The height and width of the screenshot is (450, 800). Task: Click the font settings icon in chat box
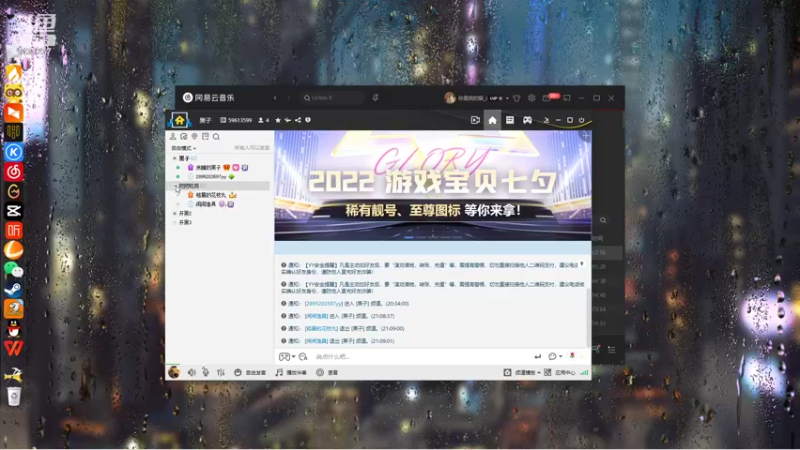[x=303, y=357]
